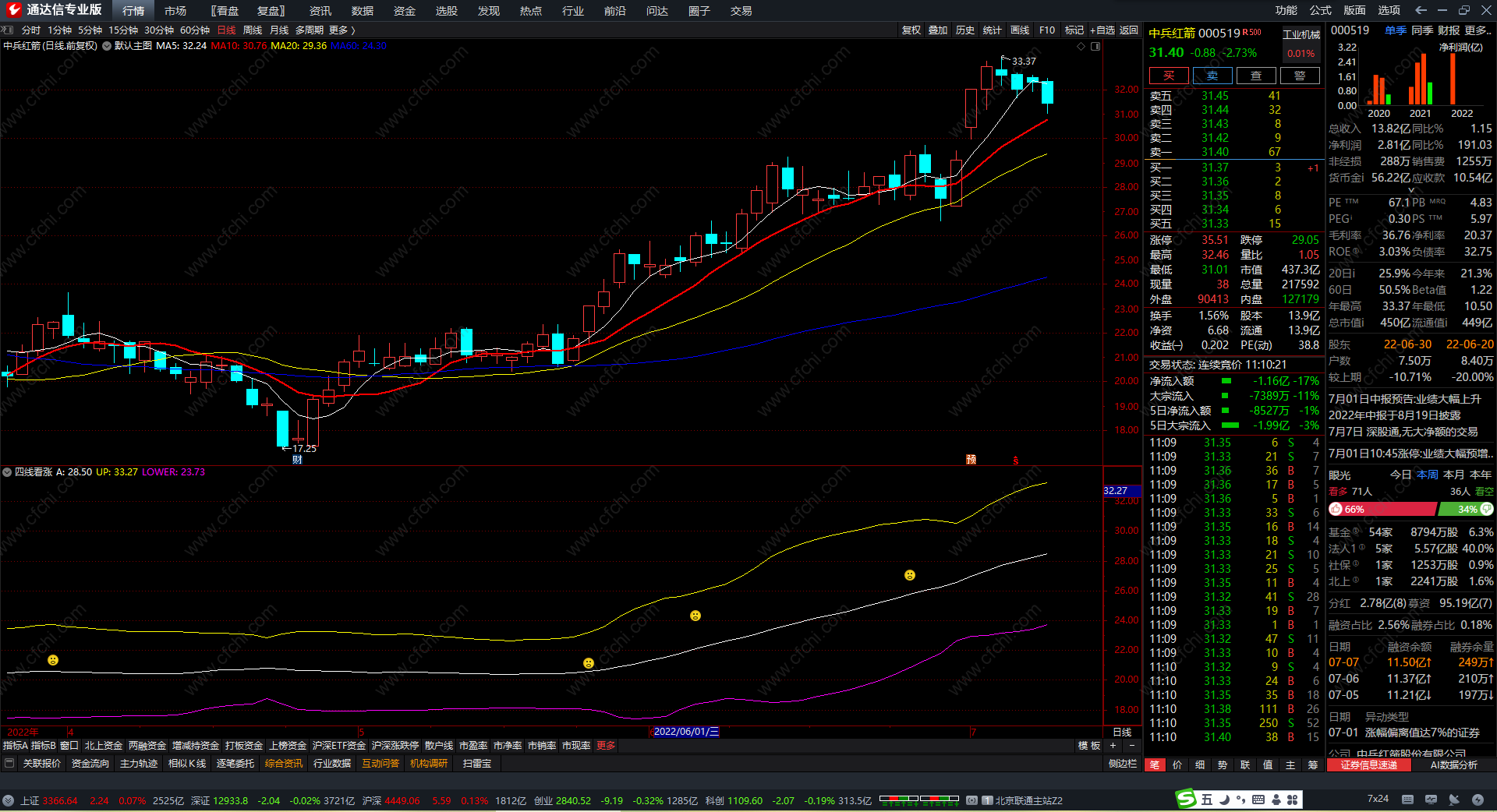Click the 画线 drawing button
The width and height of the screenshot is (1497, 812).
[1020, 30]
